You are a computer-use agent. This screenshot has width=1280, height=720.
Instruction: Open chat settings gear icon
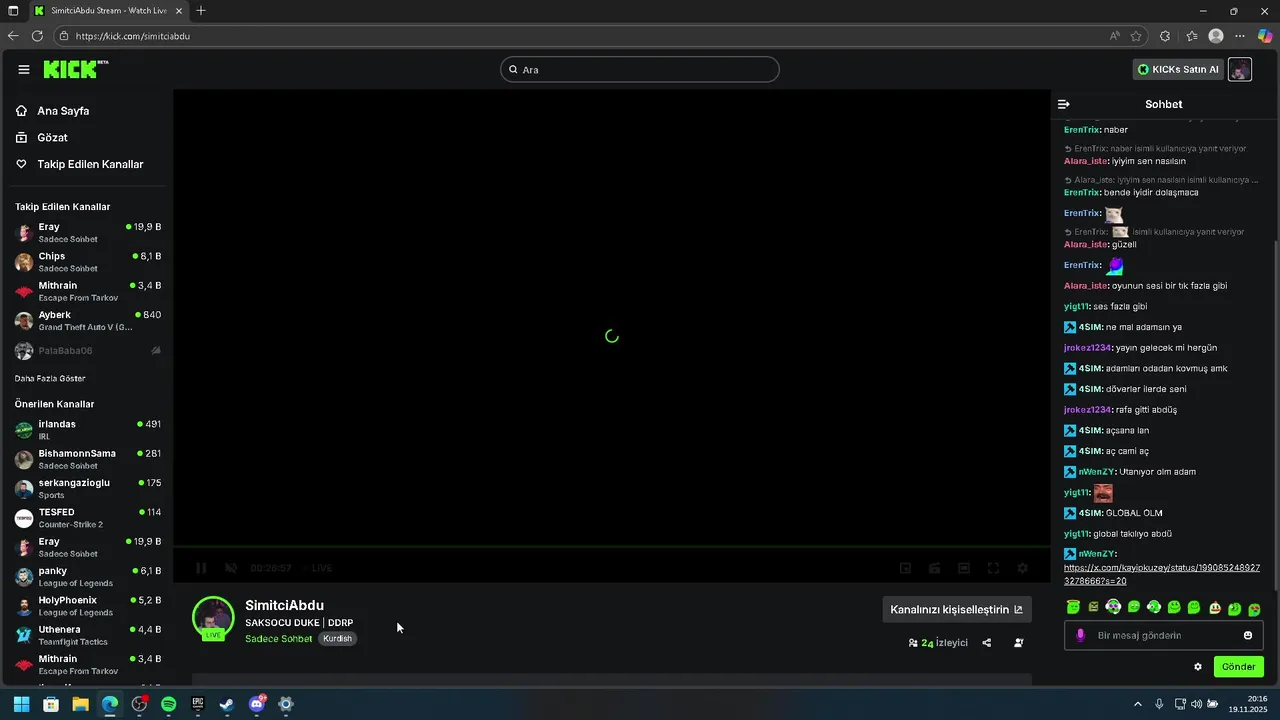point(1198,667)
